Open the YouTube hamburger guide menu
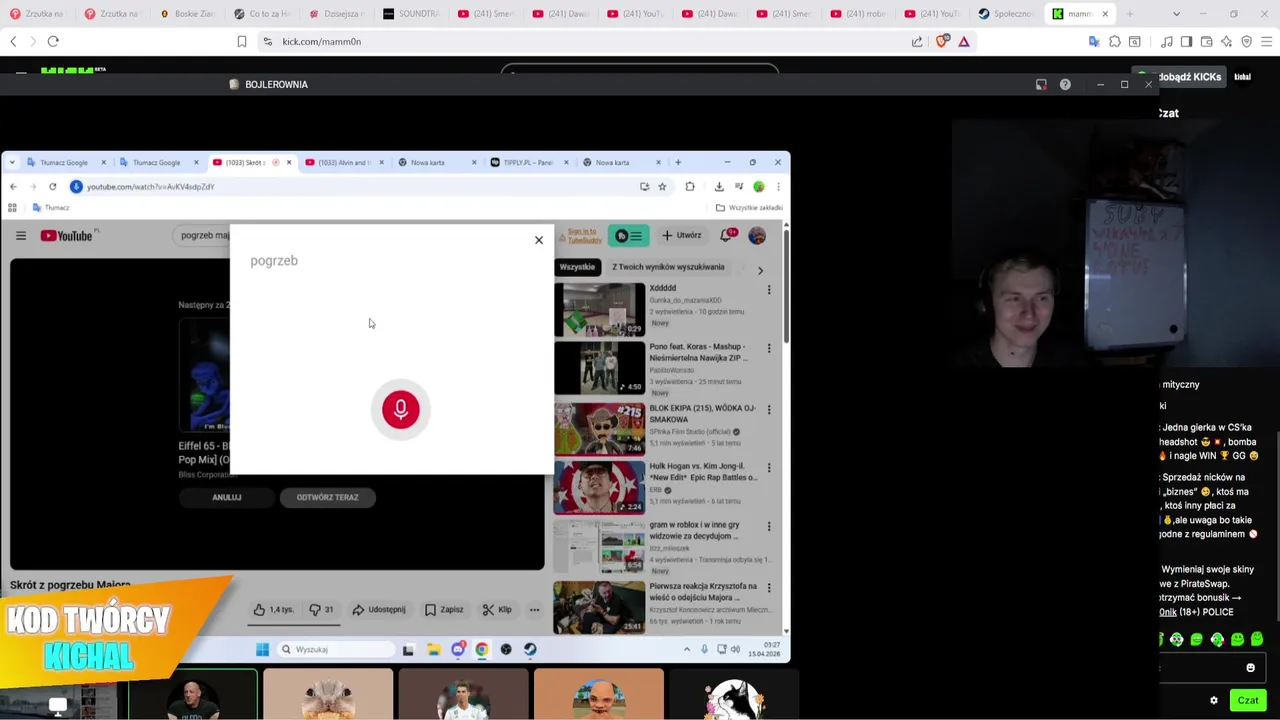This screenshot has width=1280, height=720. [x=20, y=235]
